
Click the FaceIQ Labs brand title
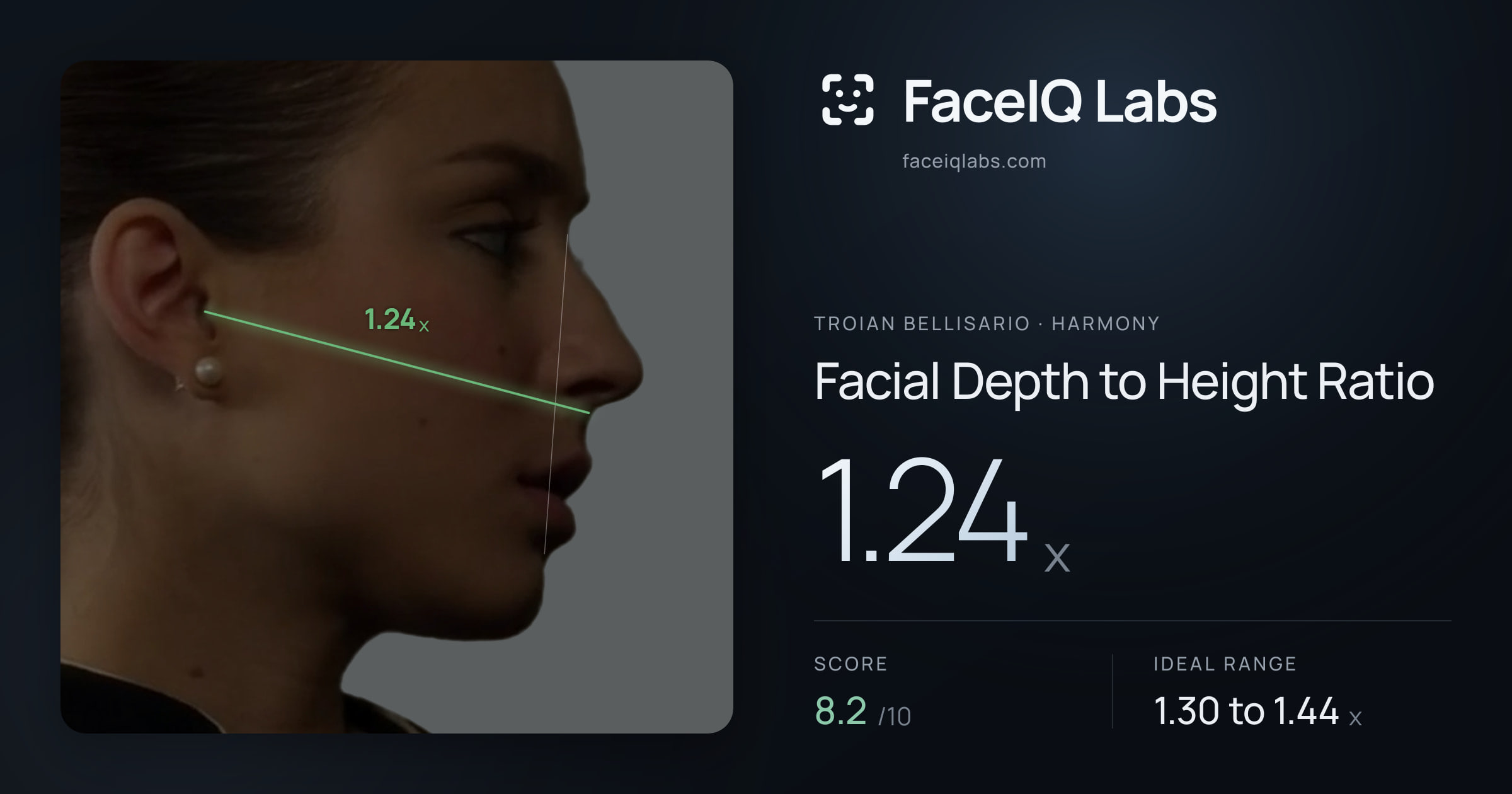point(1060,101)
